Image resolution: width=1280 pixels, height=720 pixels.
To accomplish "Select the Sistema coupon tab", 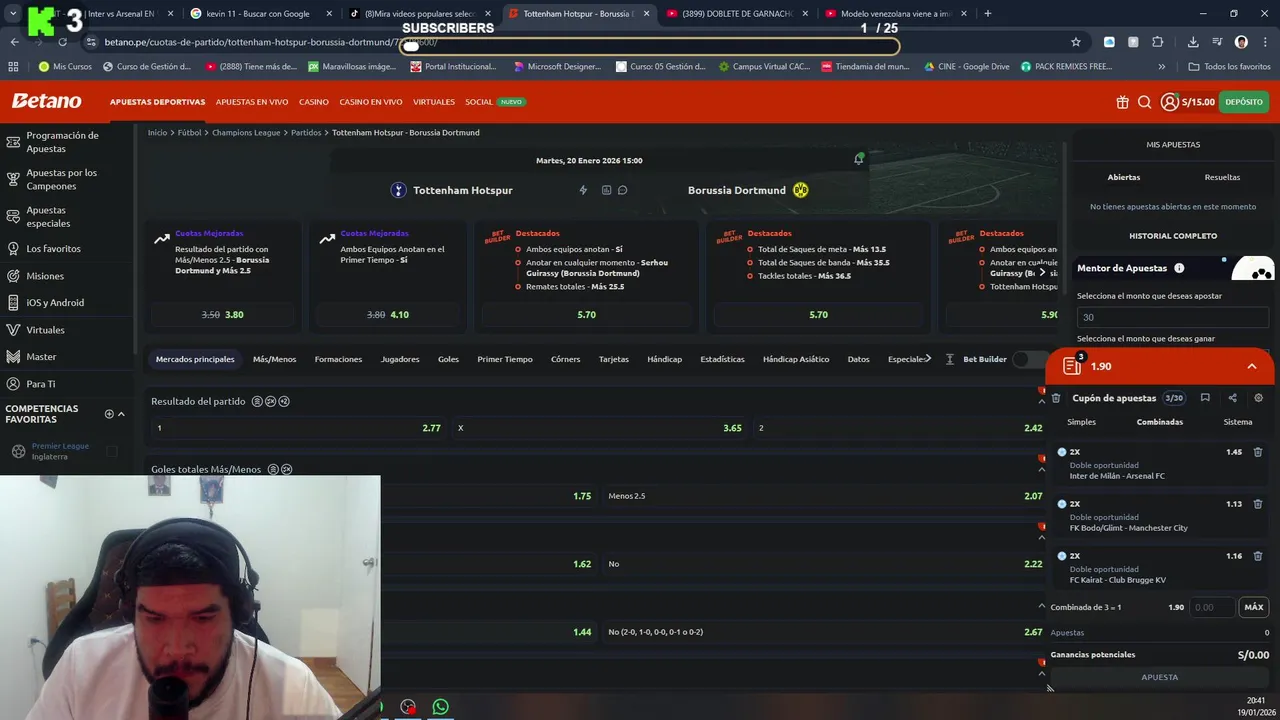I will point(1238,422).
